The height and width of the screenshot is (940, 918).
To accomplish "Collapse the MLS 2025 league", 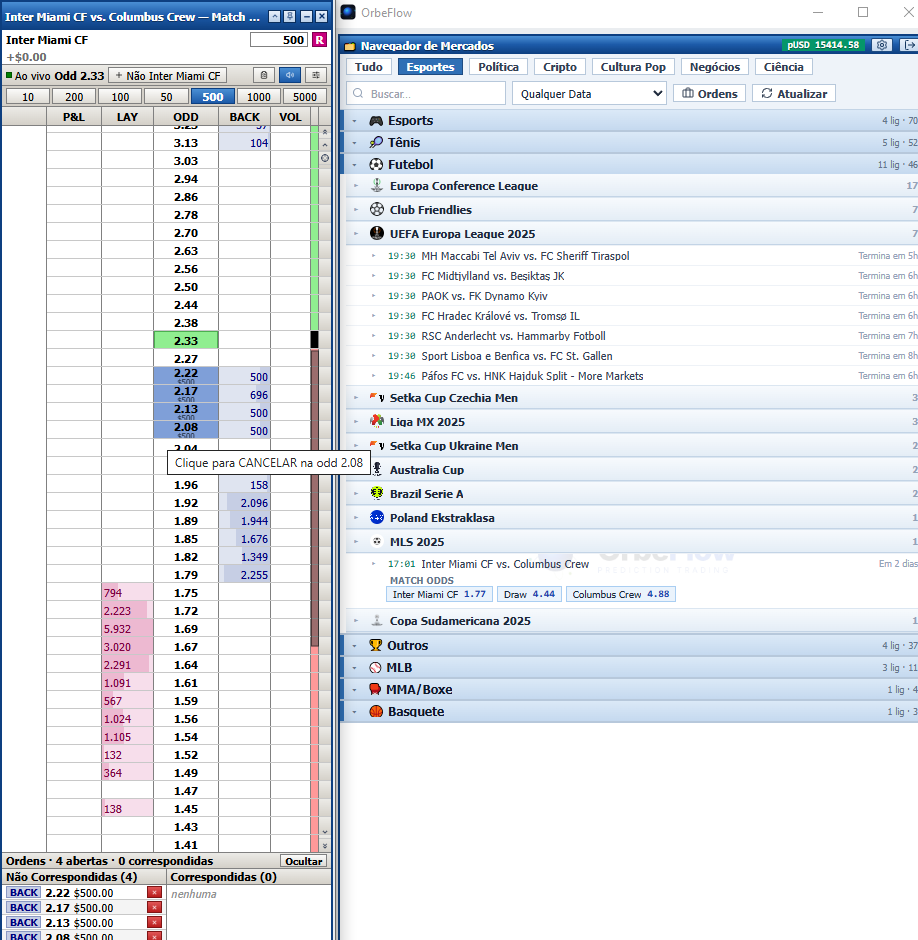I will tap(356, 541).
